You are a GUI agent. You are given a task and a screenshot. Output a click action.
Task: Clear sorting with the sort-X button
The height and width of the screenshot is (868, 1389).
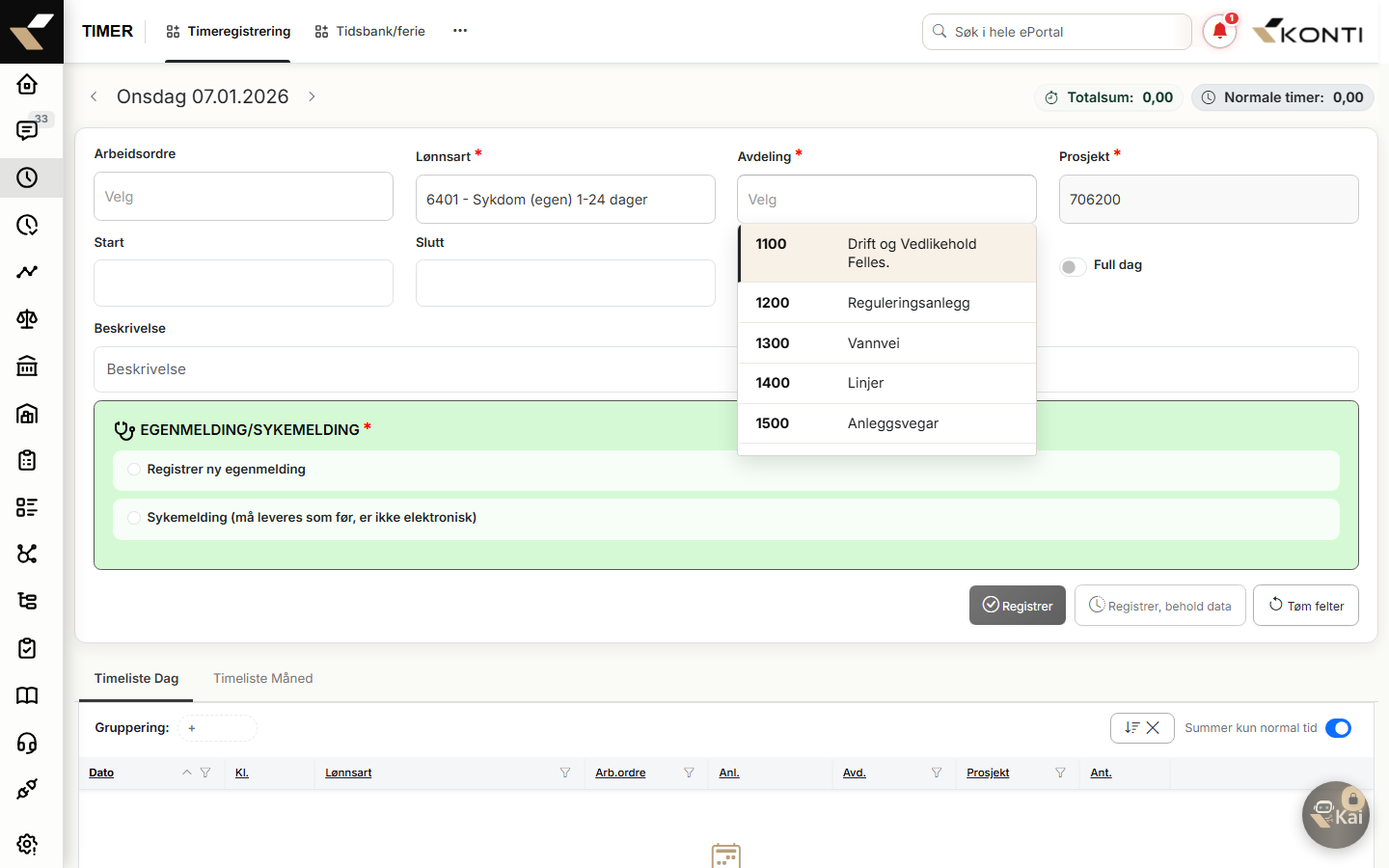click(1142, 728)
